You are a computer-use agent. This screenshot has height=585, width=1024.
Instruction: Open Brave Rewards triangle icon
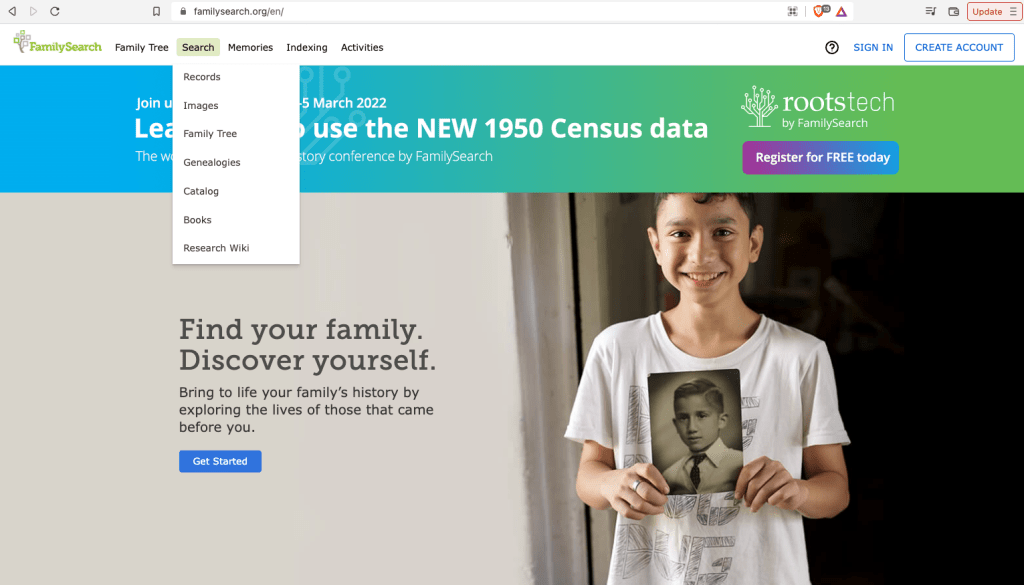pos(841,11)
